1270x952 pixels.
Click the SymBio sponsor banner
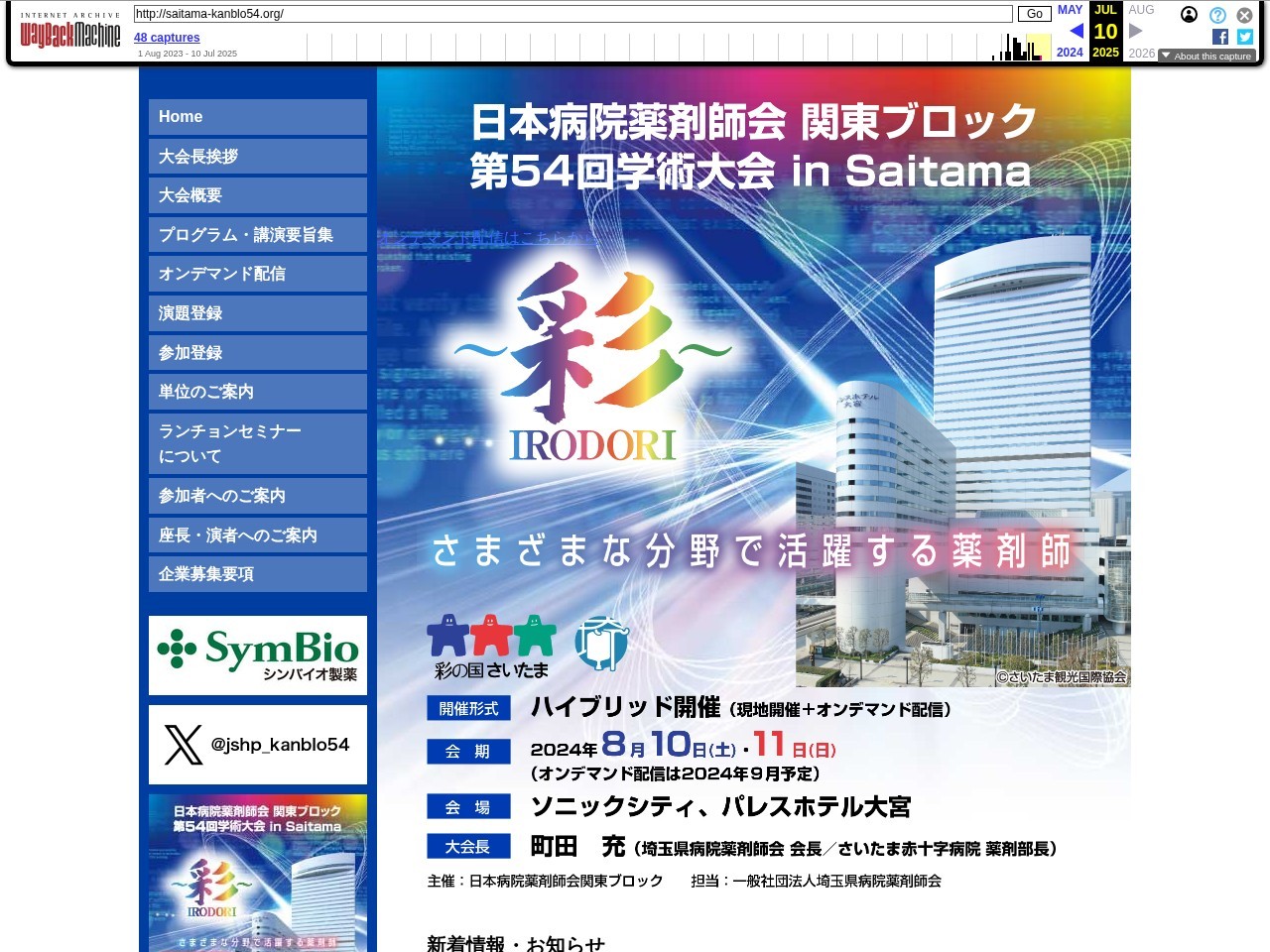pos(258,655)
